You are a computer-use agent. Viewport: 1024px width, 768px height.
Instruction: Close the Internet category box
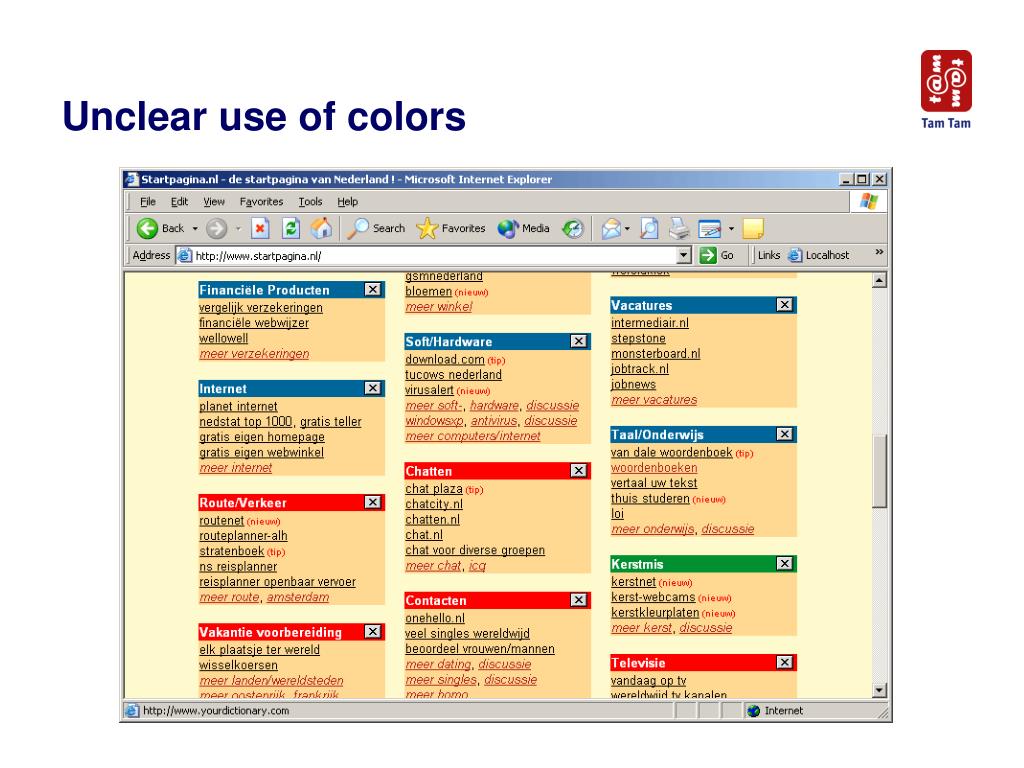(372, 388)
